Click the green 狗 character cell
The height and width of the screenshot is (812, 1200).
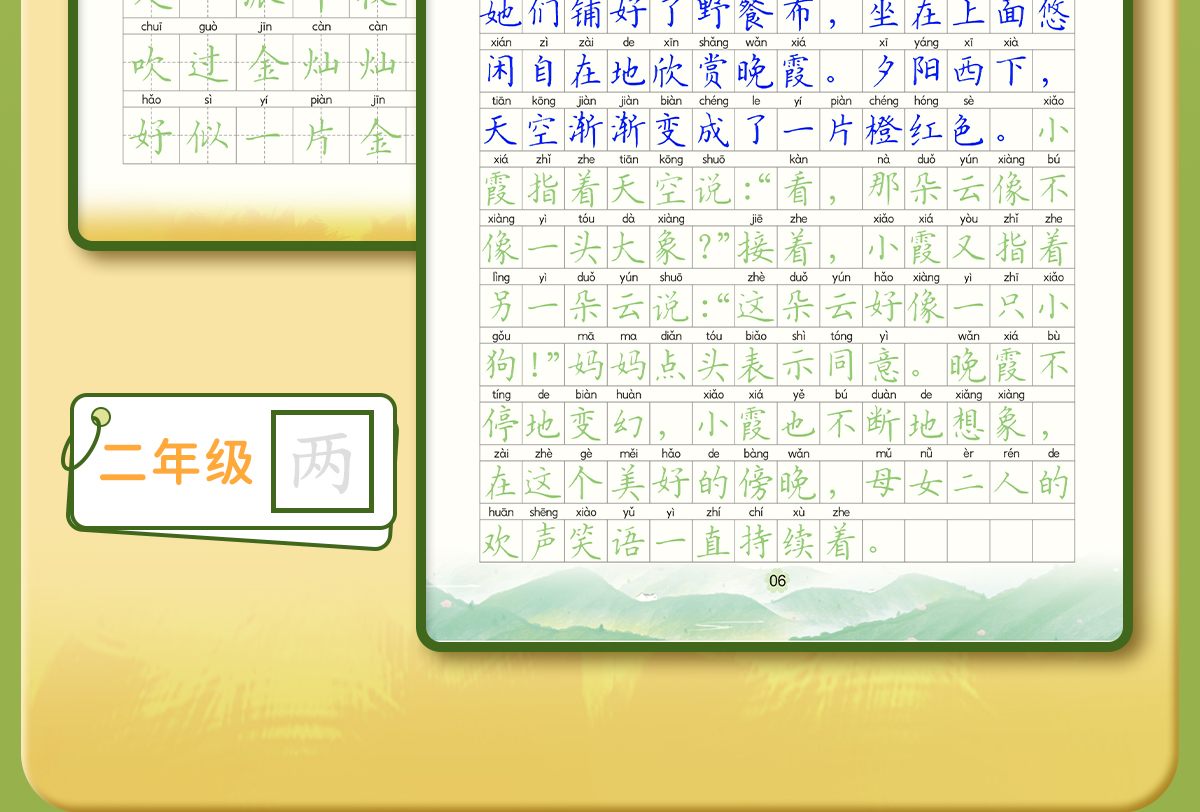pos(500,365)
